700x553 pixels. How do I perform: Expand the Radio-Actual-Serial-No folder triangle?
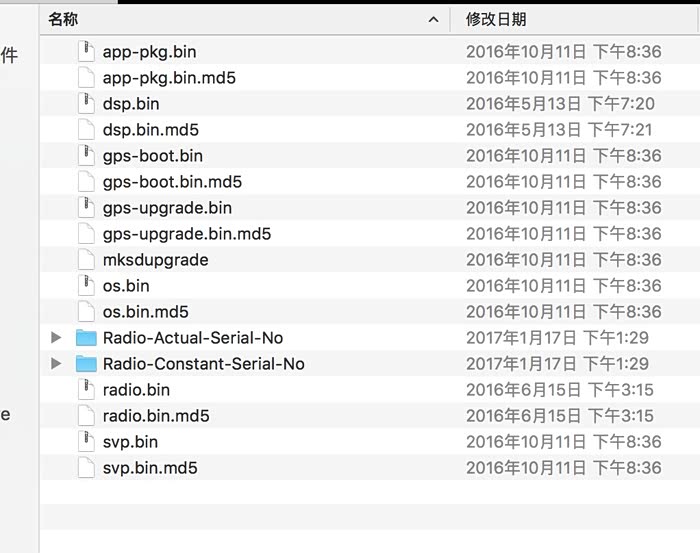click(57, 338)
